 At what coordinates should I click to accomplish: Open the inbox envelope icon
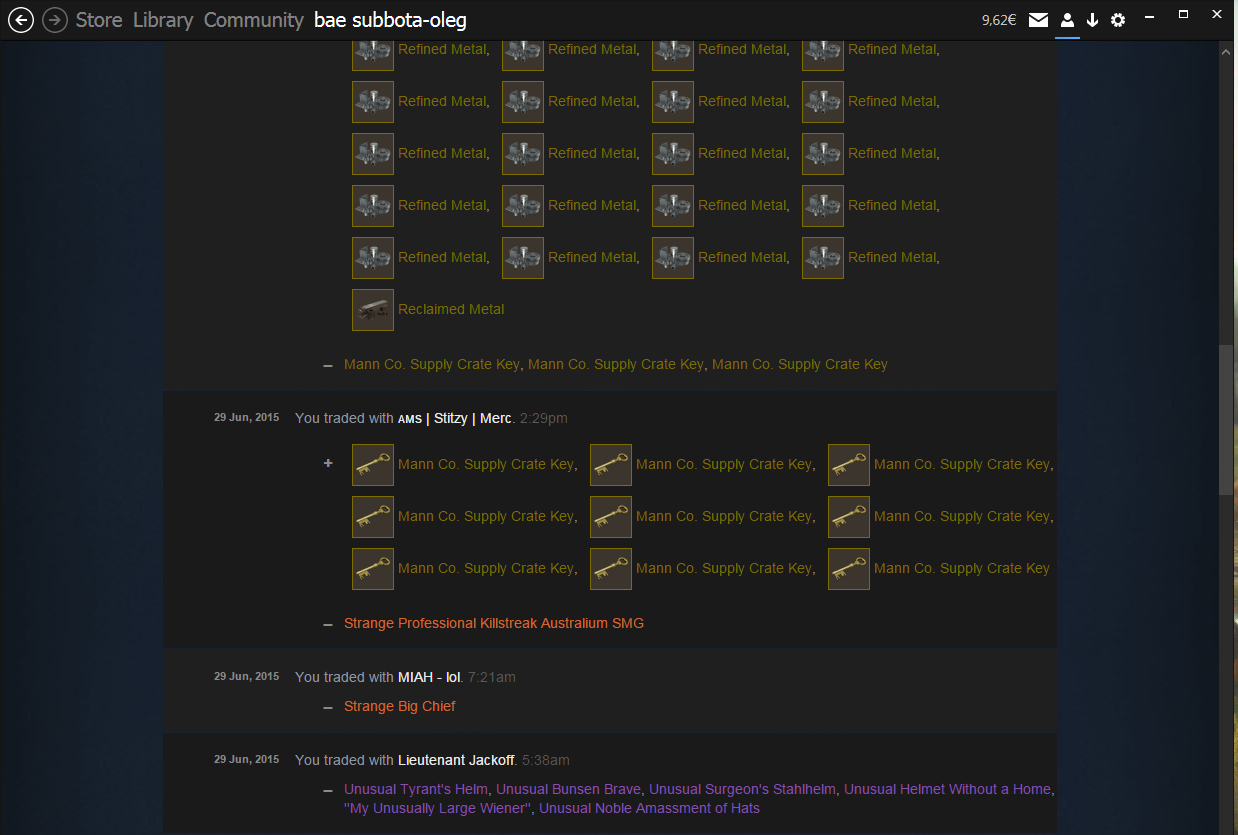tap(1038, 20)
